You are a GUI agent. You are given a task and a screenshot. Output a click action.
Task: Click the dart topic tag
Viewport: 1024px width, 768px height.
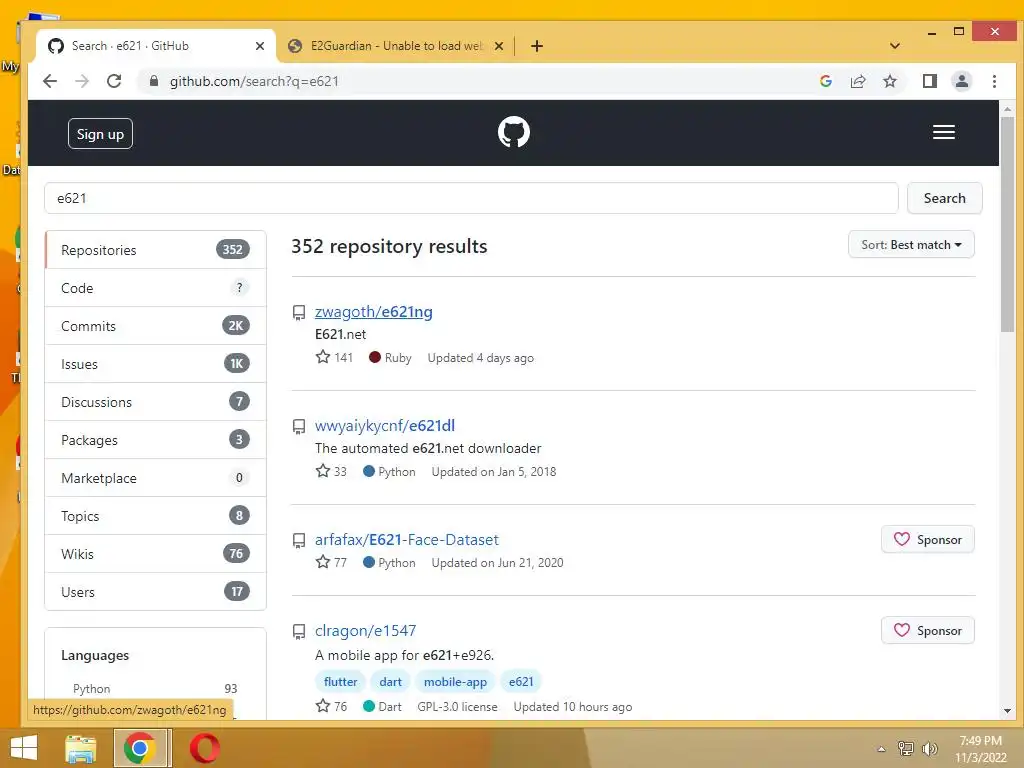coord(391,681)
